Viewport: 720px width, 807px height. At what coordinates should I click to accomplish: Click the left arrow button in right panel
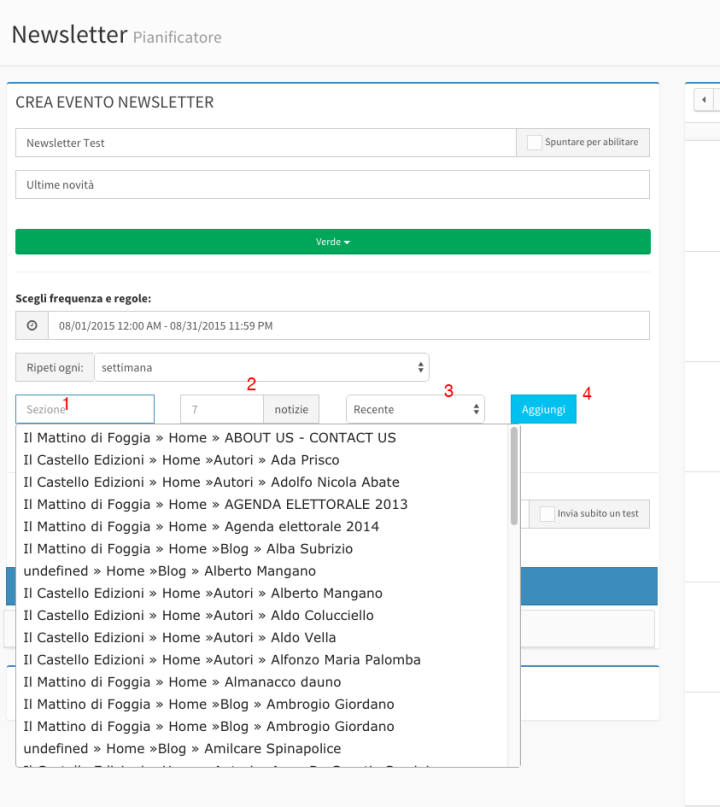(704, 99)
